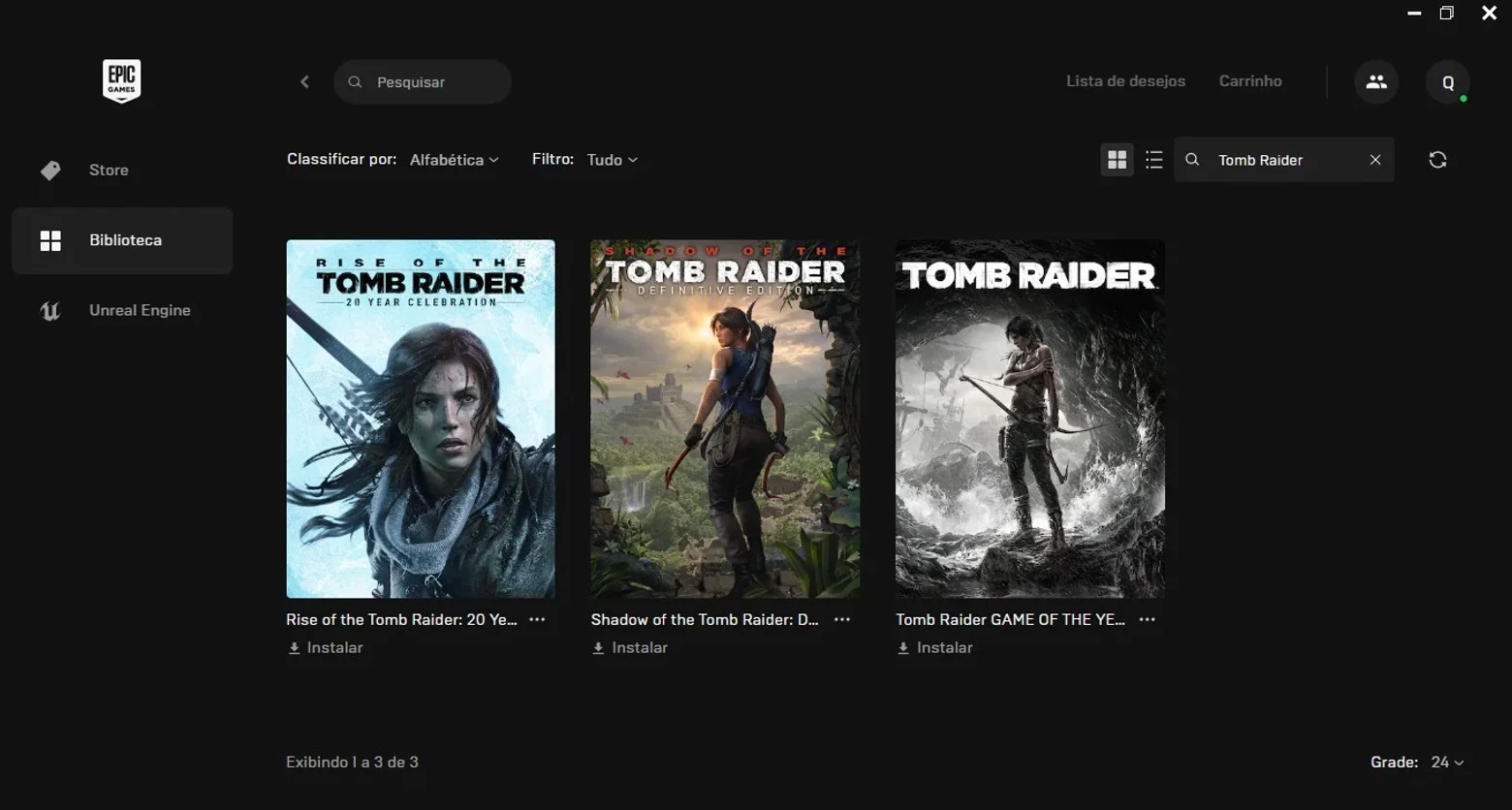Install Tomb Raider GAME OF THE YEAR
The image size is (1512, 810).
pyautogui.click(x=935, y=648)
